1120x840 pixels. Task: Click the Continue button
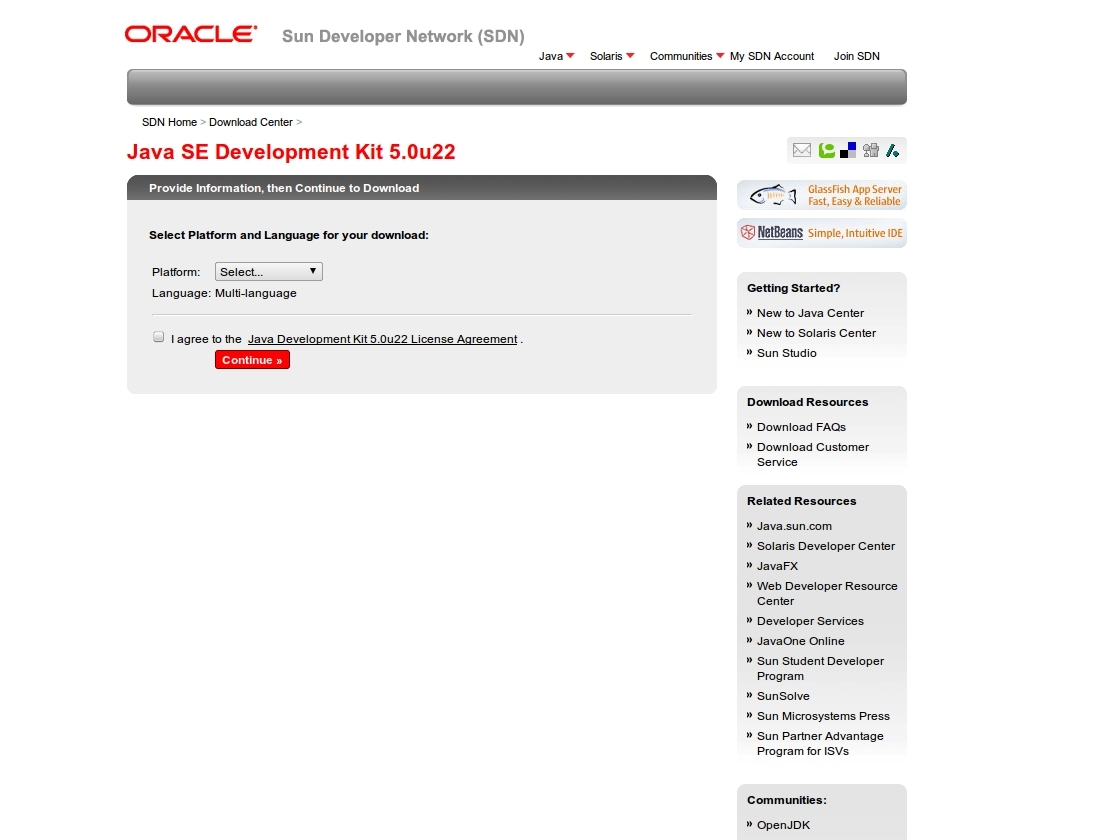(252, 359)
